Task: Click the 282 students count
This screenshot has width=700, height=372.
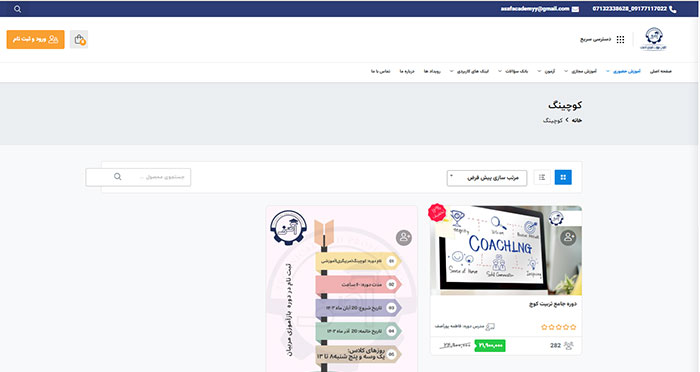Action: click(x=555, y=346)
